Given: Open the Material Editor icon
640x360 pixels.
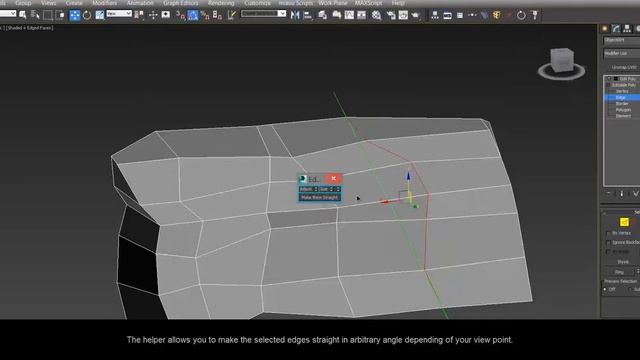Looking at the screenshot, I should click(x=376, y=16).
